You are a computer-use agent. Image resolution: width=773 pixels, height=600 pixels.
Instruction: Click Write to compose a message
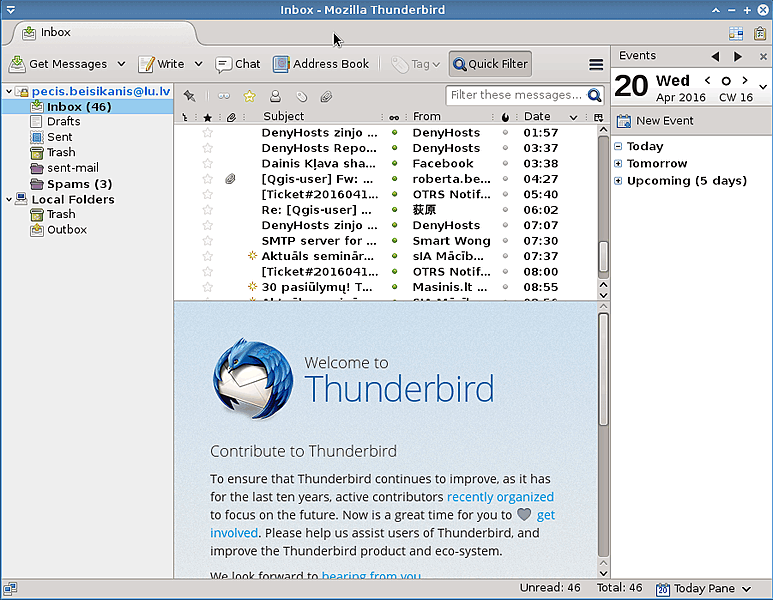tap(162, 64)
